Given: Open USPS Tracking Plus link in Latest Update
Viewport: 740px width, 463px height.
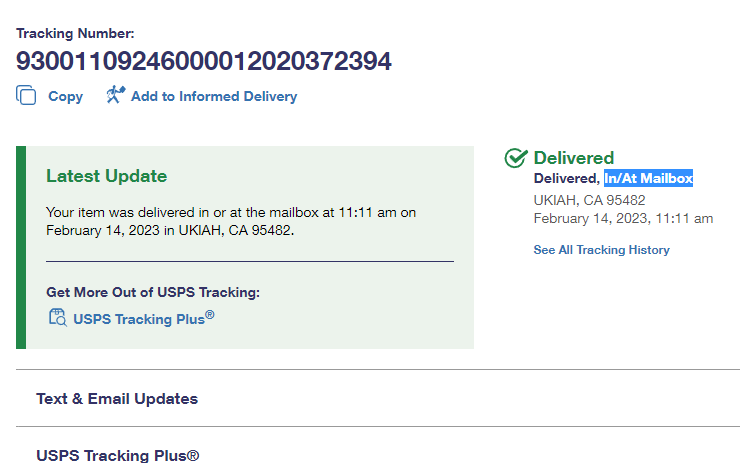Looking at the screenshot, I should coord(143,319).
